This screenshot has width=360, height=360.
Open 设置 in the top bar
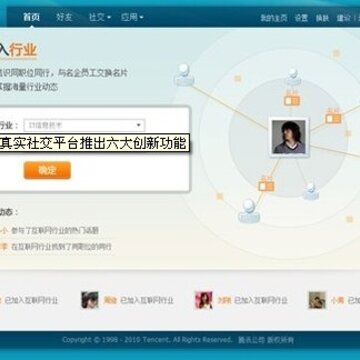click(301, 18)
